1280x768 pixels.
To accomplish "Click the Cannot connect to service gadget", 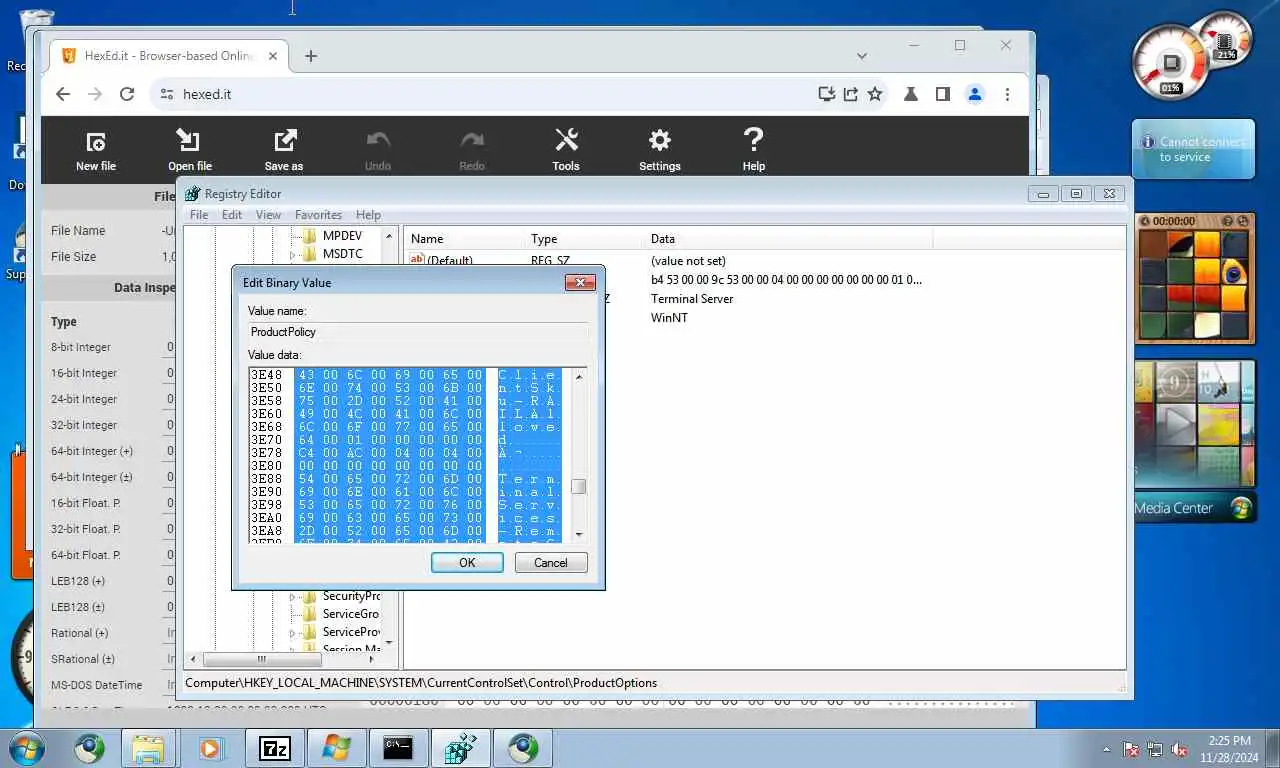I will coord(1194,149).
